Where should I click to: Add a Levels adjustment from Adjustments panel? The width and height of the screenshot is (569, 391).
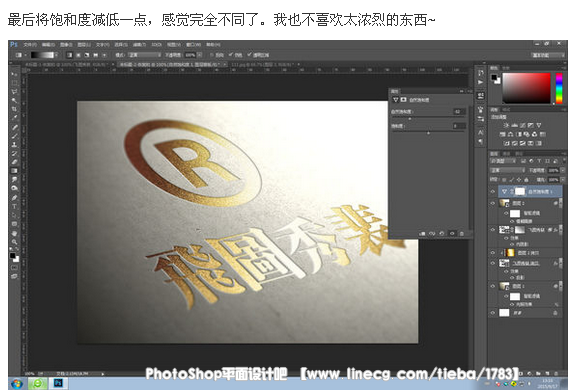[514, 125]
